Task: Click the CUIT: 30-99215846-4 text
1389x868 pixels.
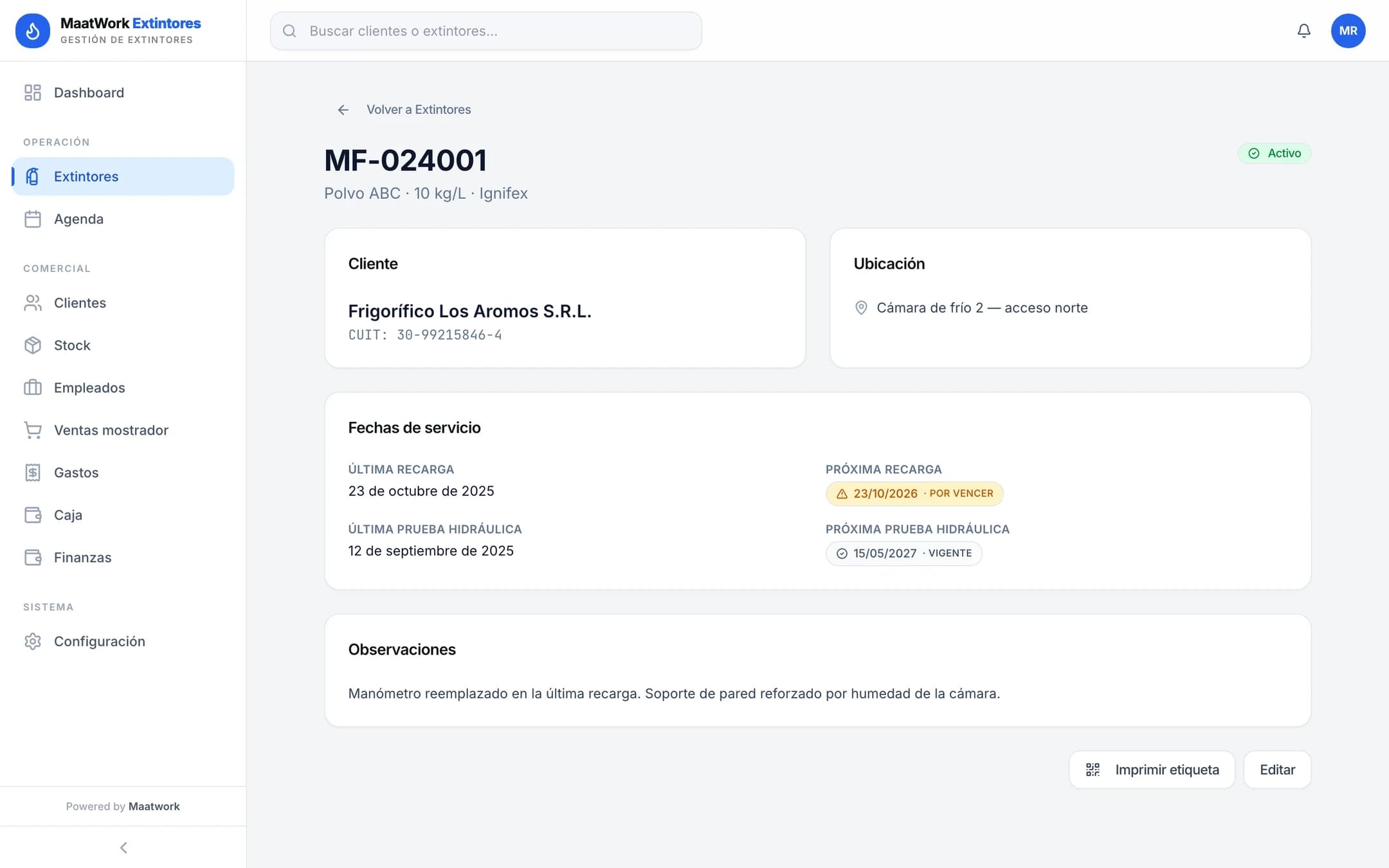Action: tap(425, 335)
